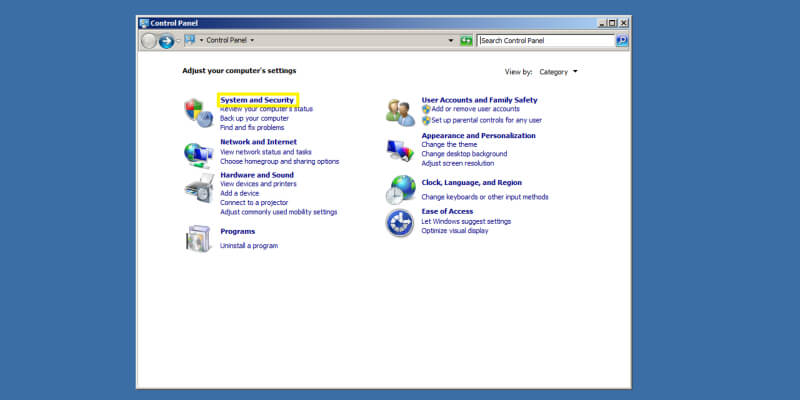The image size is (800, 400).
Task: Open the dropdown arrow after Control Panel breadcrumb
Action: pos(252,40)
